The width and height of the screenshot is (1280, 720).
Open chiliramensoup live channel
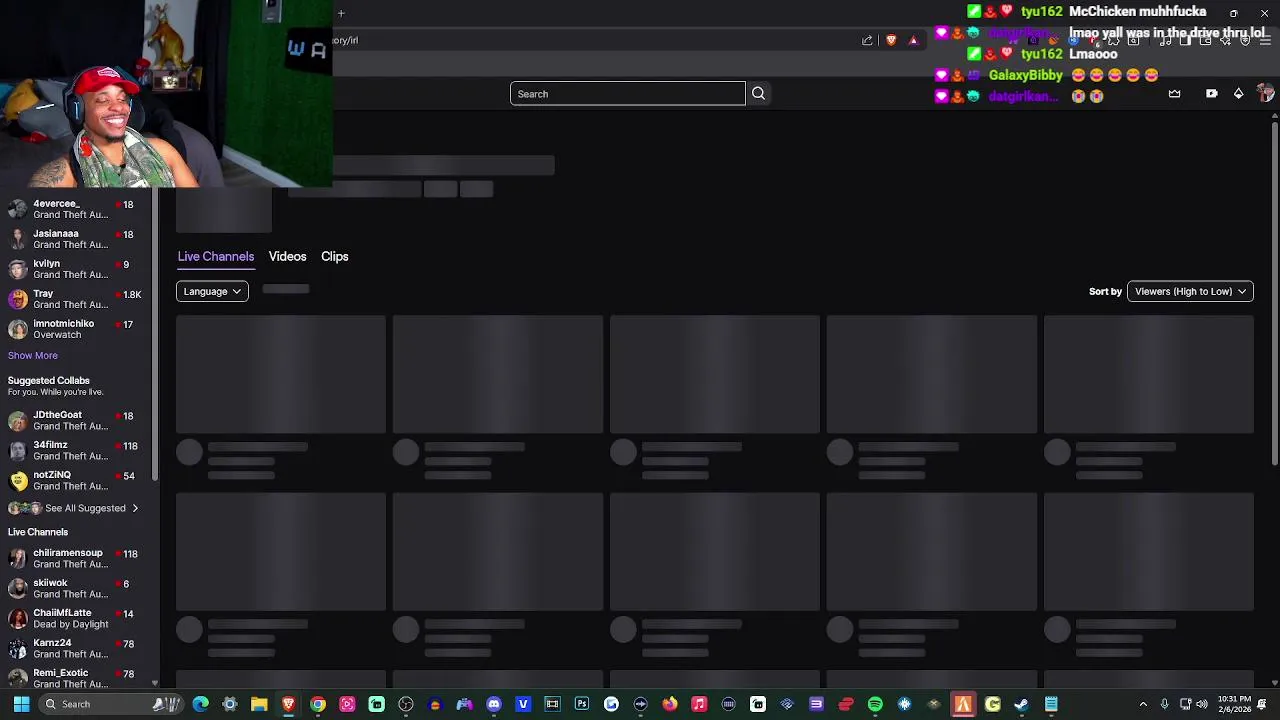coord(76,558)
